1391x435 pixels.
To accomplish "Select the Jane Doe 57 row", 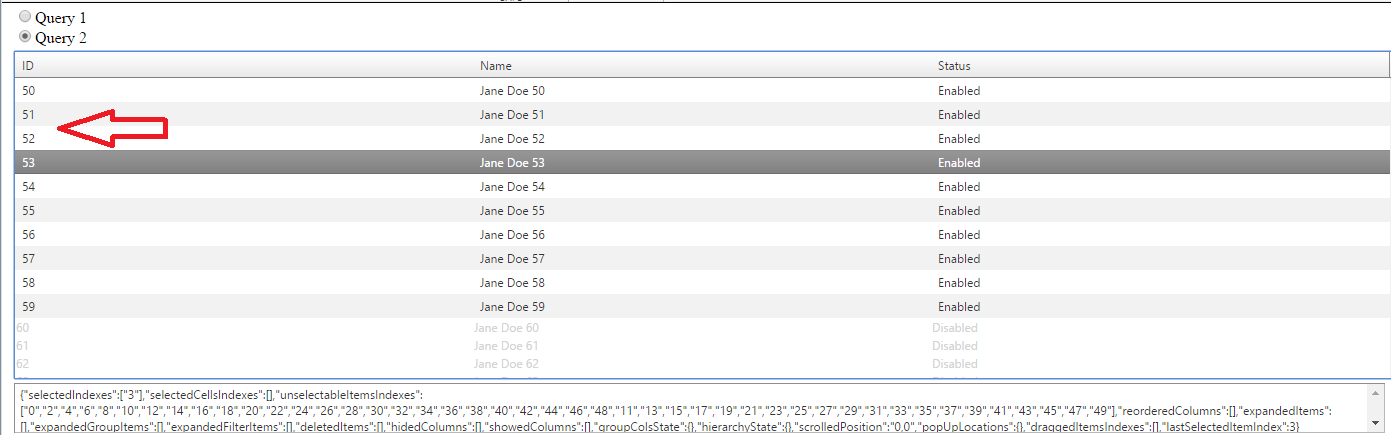I will point(512,259).
